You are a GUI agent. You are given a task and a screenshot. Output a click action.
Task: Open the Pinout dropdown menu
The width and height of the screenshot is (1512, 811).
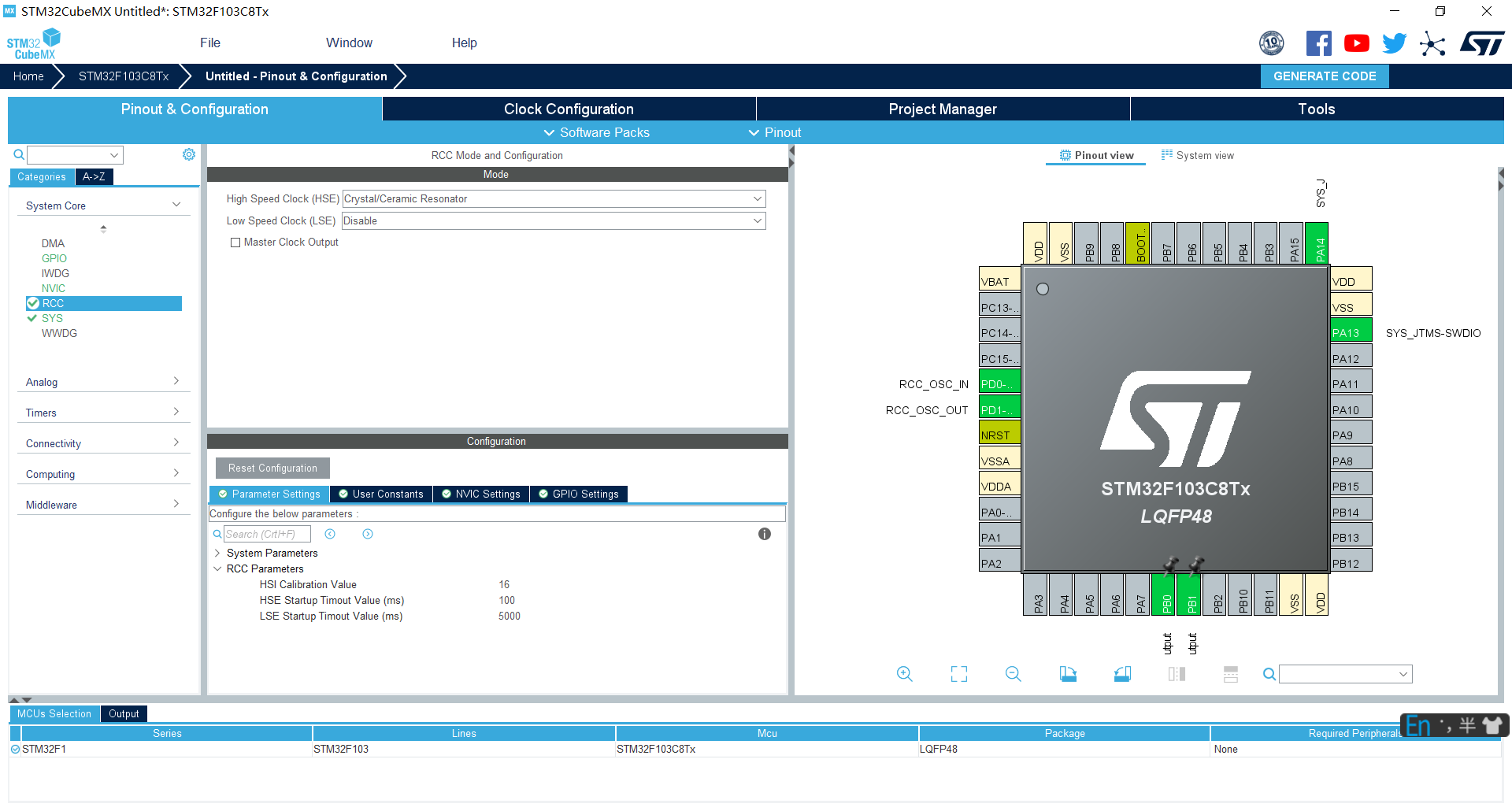tap(774, 132)
